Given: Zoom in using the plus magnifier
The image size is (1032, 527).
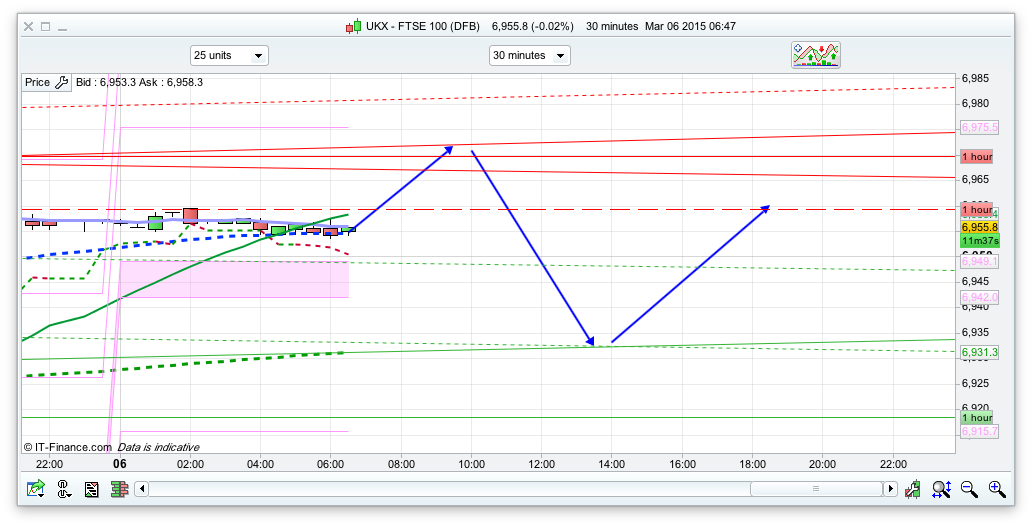Looking at the screenshot, I should [x=997, y=489].
